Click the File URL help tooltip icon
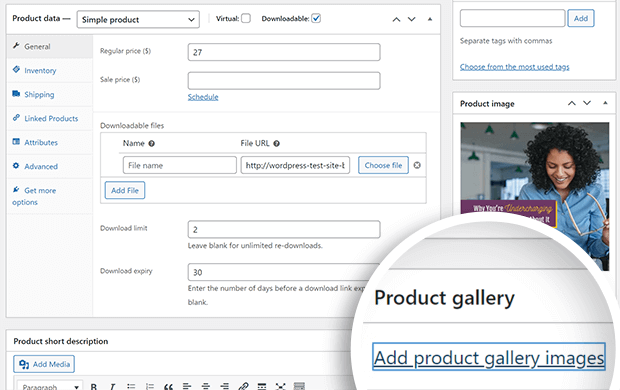 [276, 144]
